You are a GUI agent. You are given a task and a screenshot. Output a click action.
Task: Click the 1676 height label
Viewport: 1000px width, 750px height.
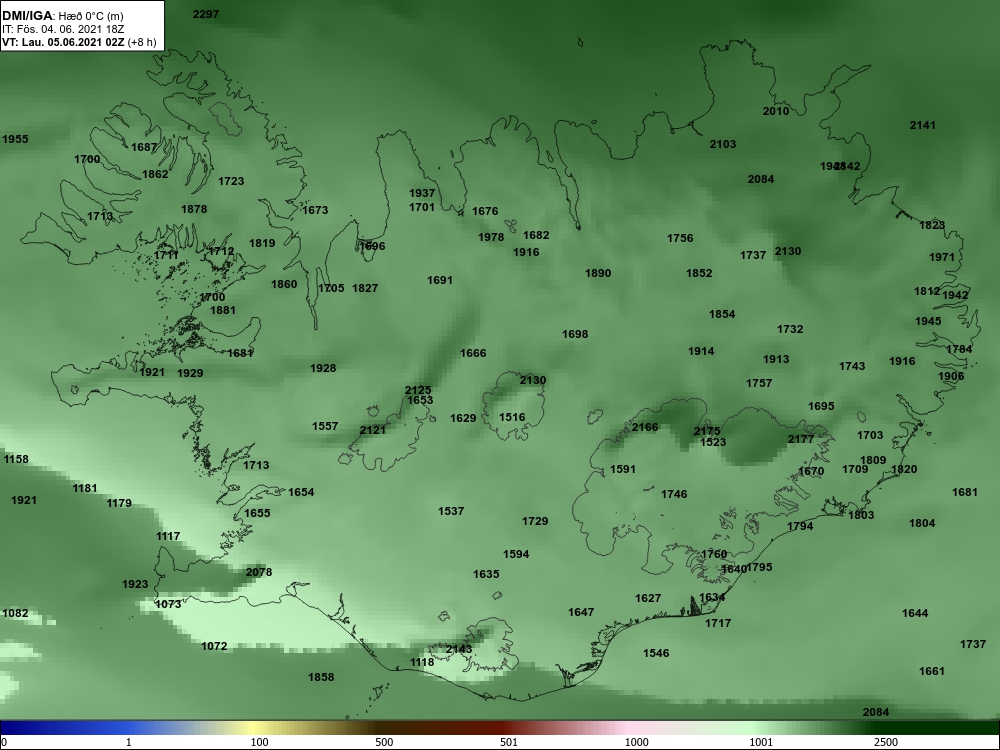tap(485, 211)
